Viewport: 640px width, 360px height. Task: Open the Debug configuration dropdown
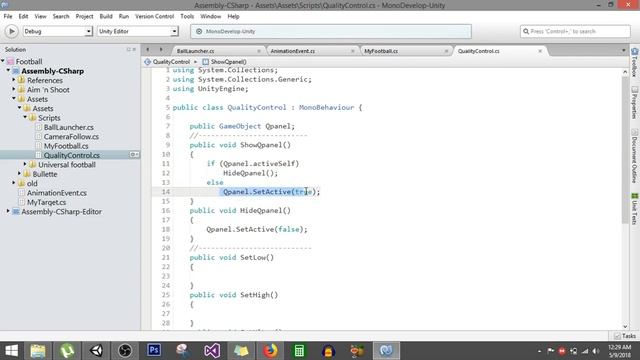(x=58, y=31)
